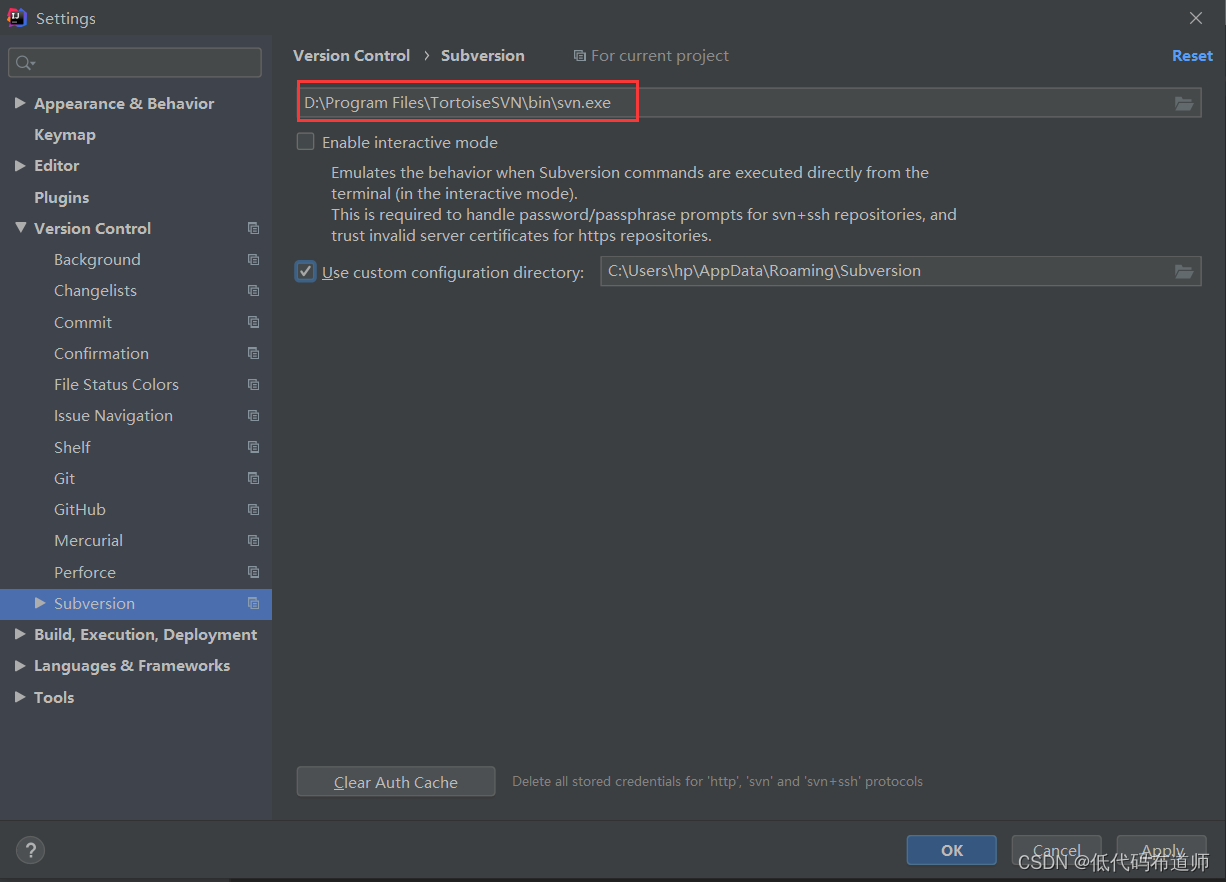The height and width of the screenshot is (882, 1226).
Task: Expand Languages & Frameworks section
Action: coord(20,665)
